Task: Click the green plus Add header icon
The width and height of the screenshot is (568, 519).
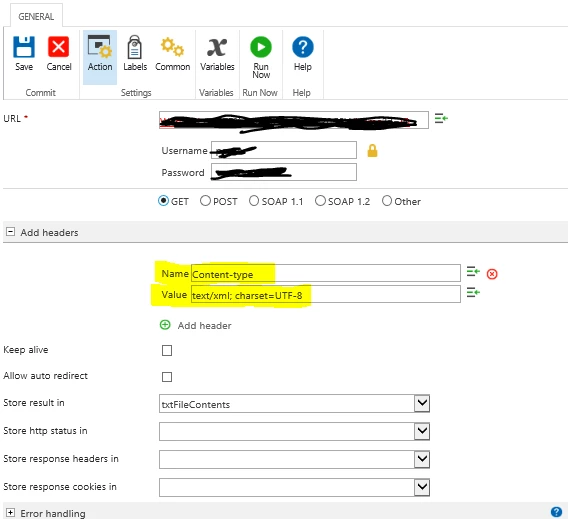Action: point(165,325)
